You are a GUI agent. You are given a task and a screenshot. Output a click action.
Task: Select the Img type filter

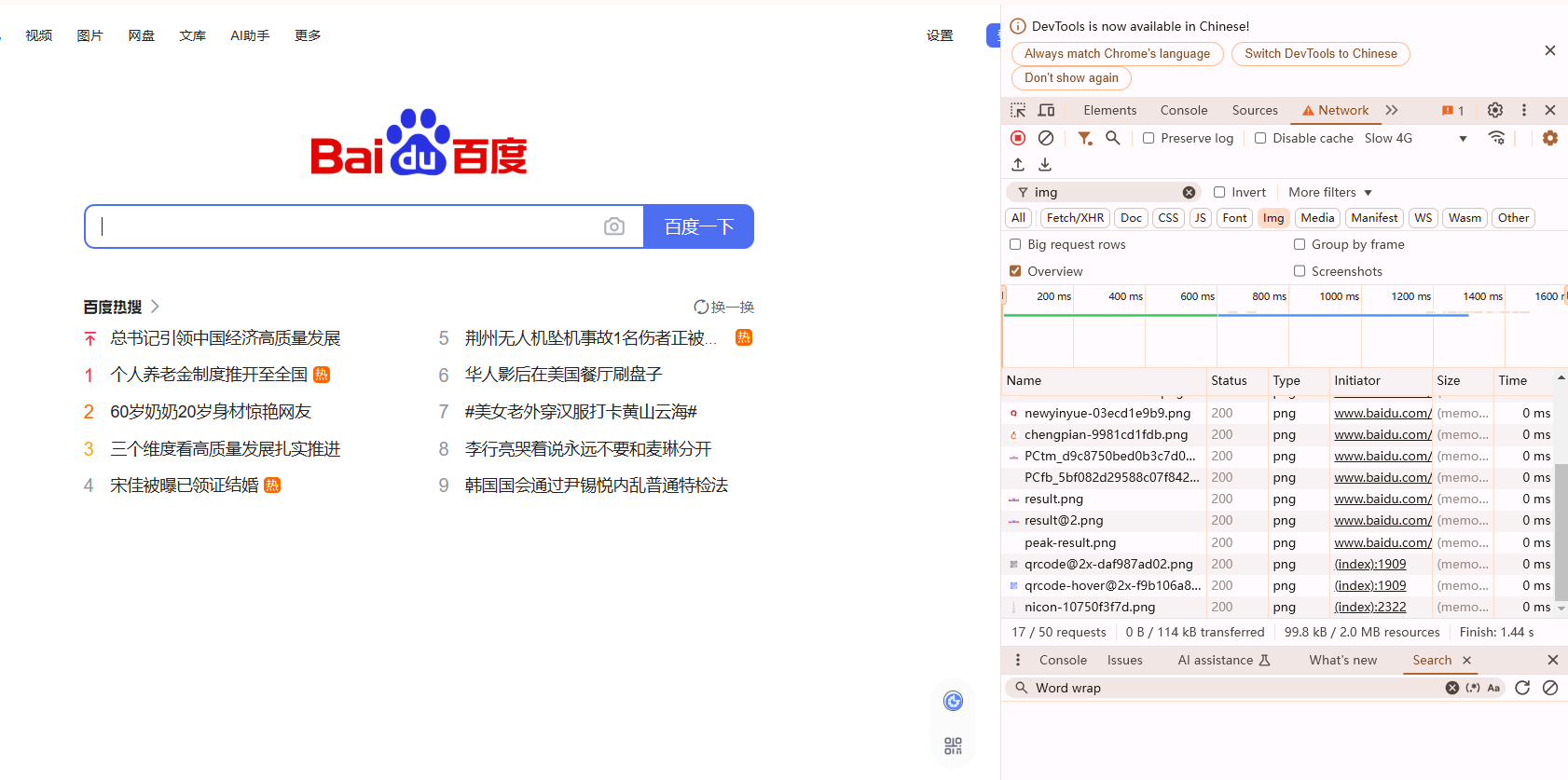1273,218
